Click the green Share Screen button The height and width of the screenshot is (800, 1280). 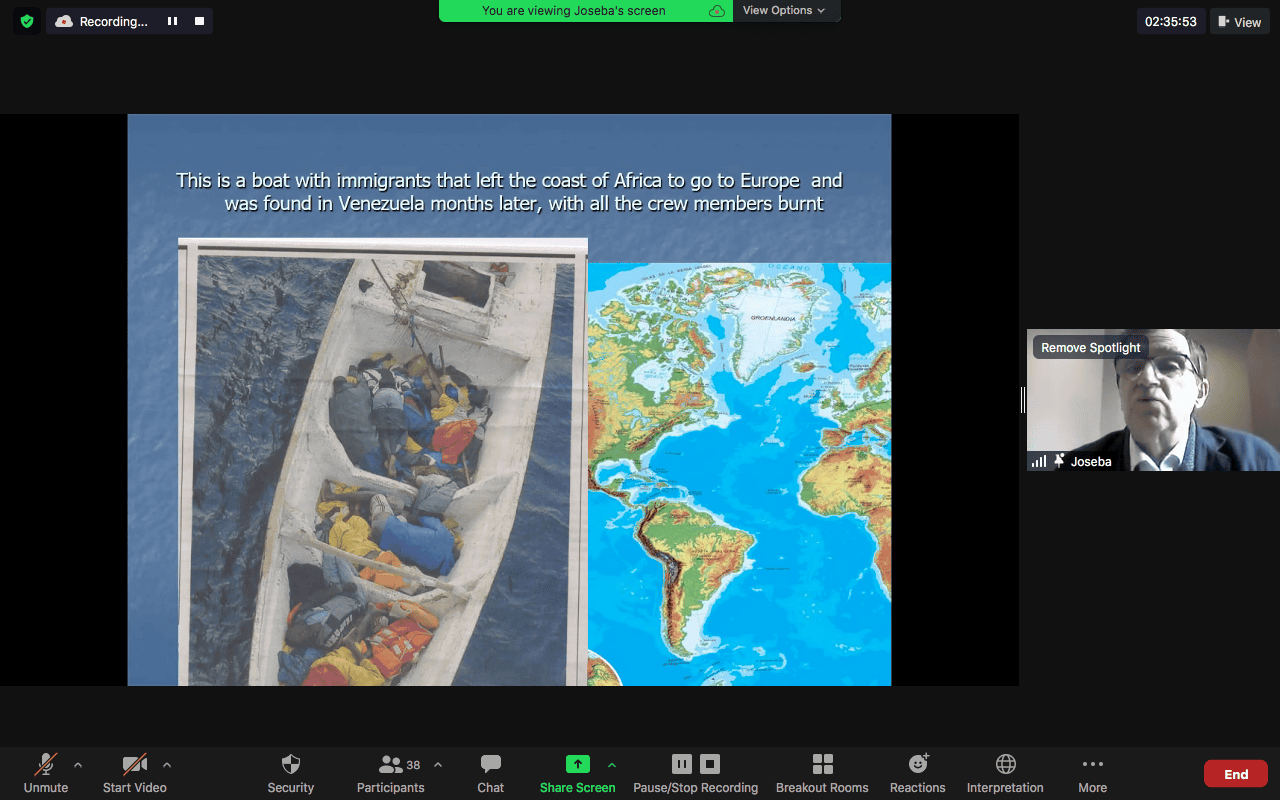tap(578, 773)
